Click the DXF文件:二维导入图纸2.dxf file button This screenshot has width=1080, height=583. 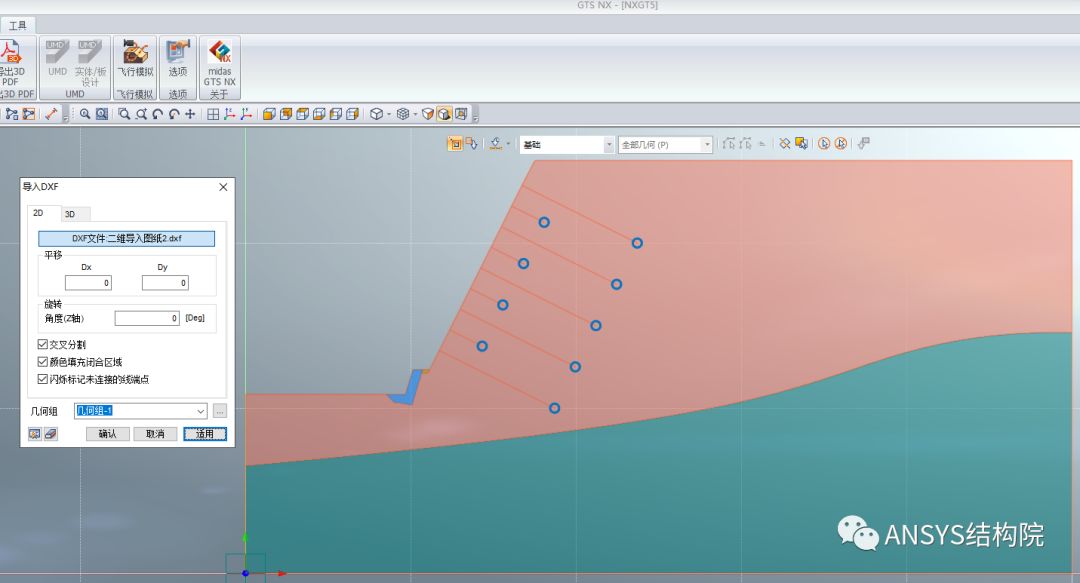click(127, 238)
